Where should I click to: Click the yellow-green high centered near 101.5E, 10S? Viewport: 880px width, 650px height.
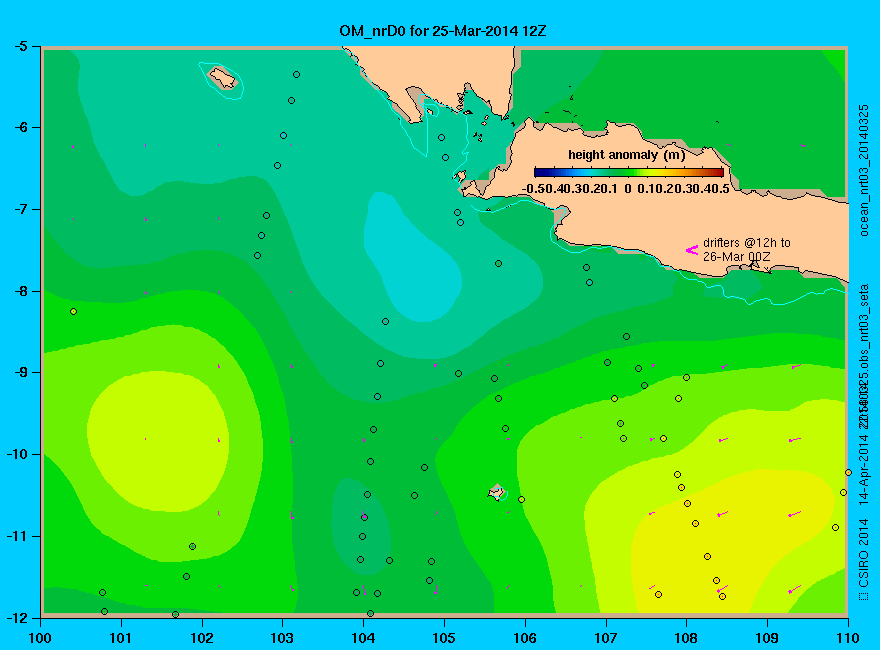tap(158, 441)
